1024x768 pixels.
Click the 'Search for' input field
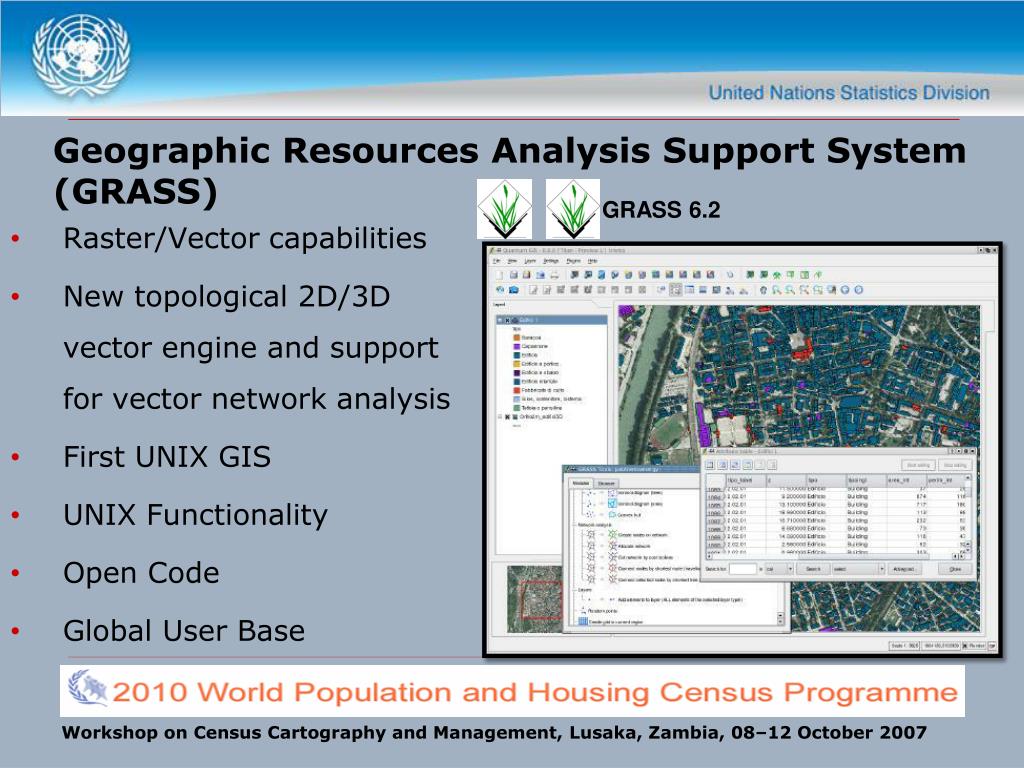(743, 569)
